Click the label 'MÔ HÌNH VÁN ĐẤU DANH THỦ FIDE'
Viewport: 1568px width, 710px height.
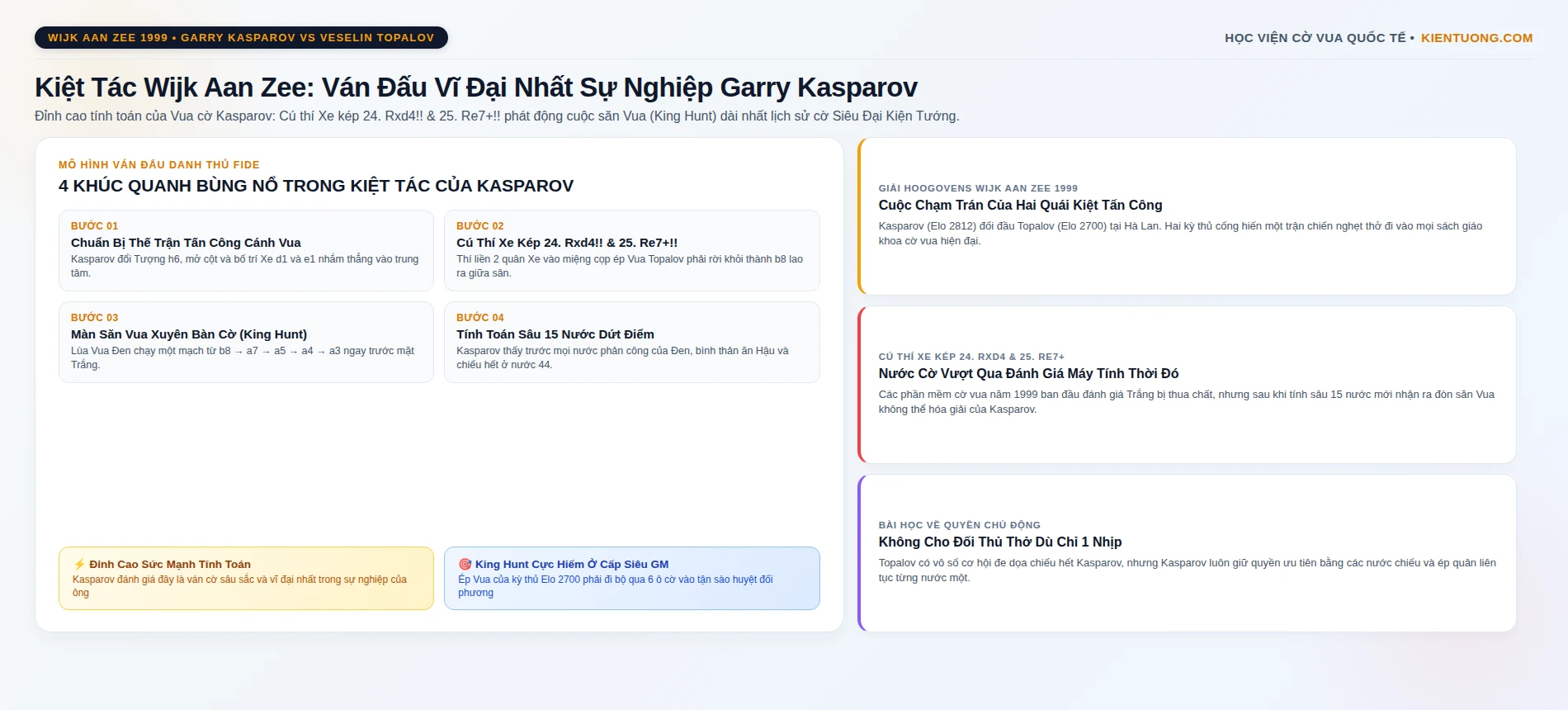tap(159, 165)
